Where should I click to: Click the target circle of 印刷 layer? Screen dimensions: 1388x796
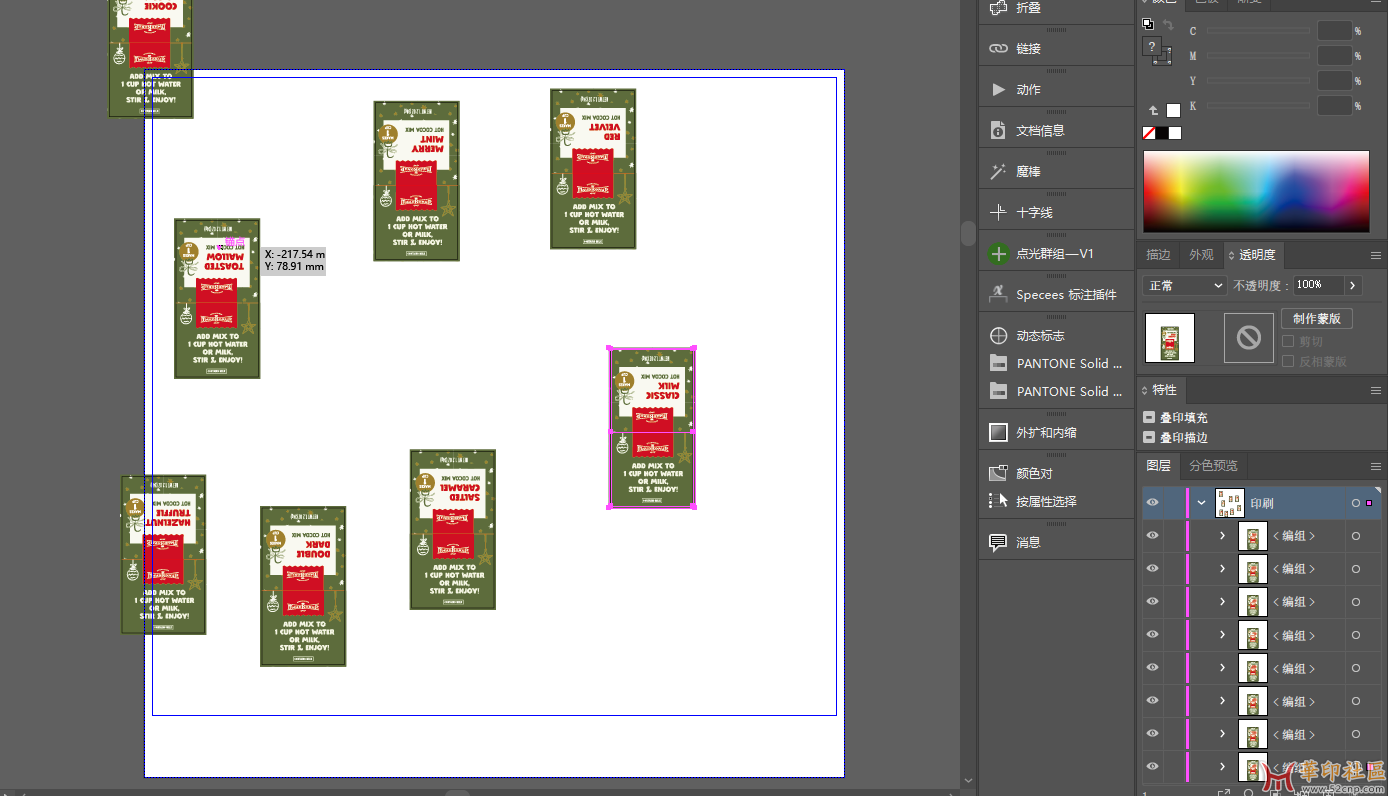tap(1356, 503)
